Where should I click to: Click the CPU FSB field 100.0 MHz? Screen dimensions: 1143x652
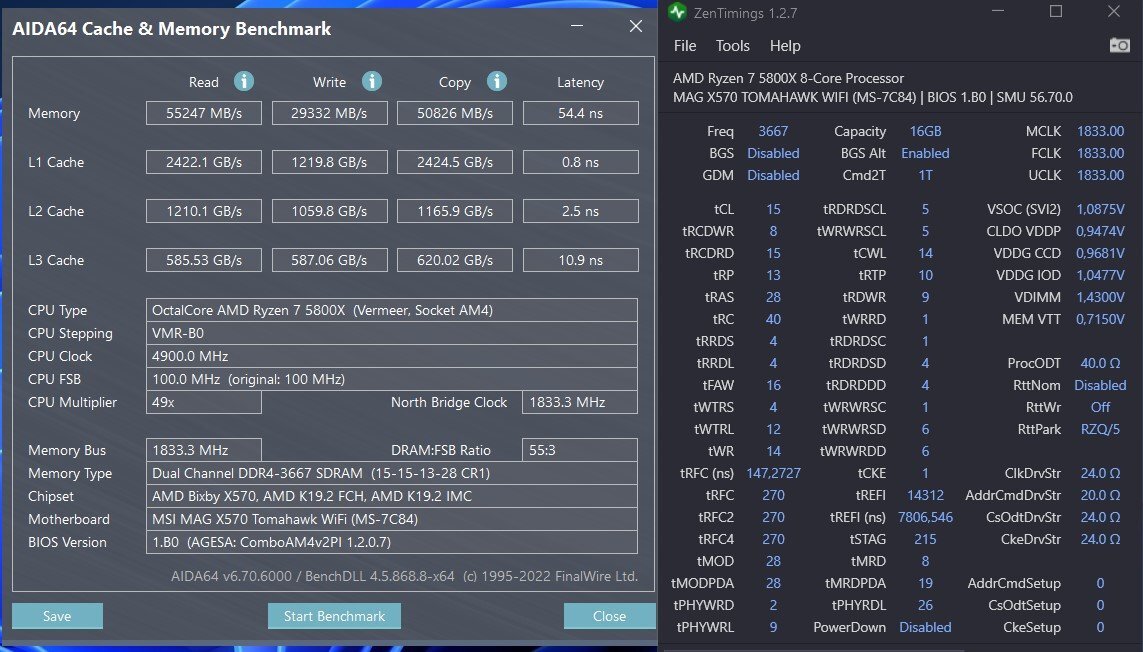point(391,379)
